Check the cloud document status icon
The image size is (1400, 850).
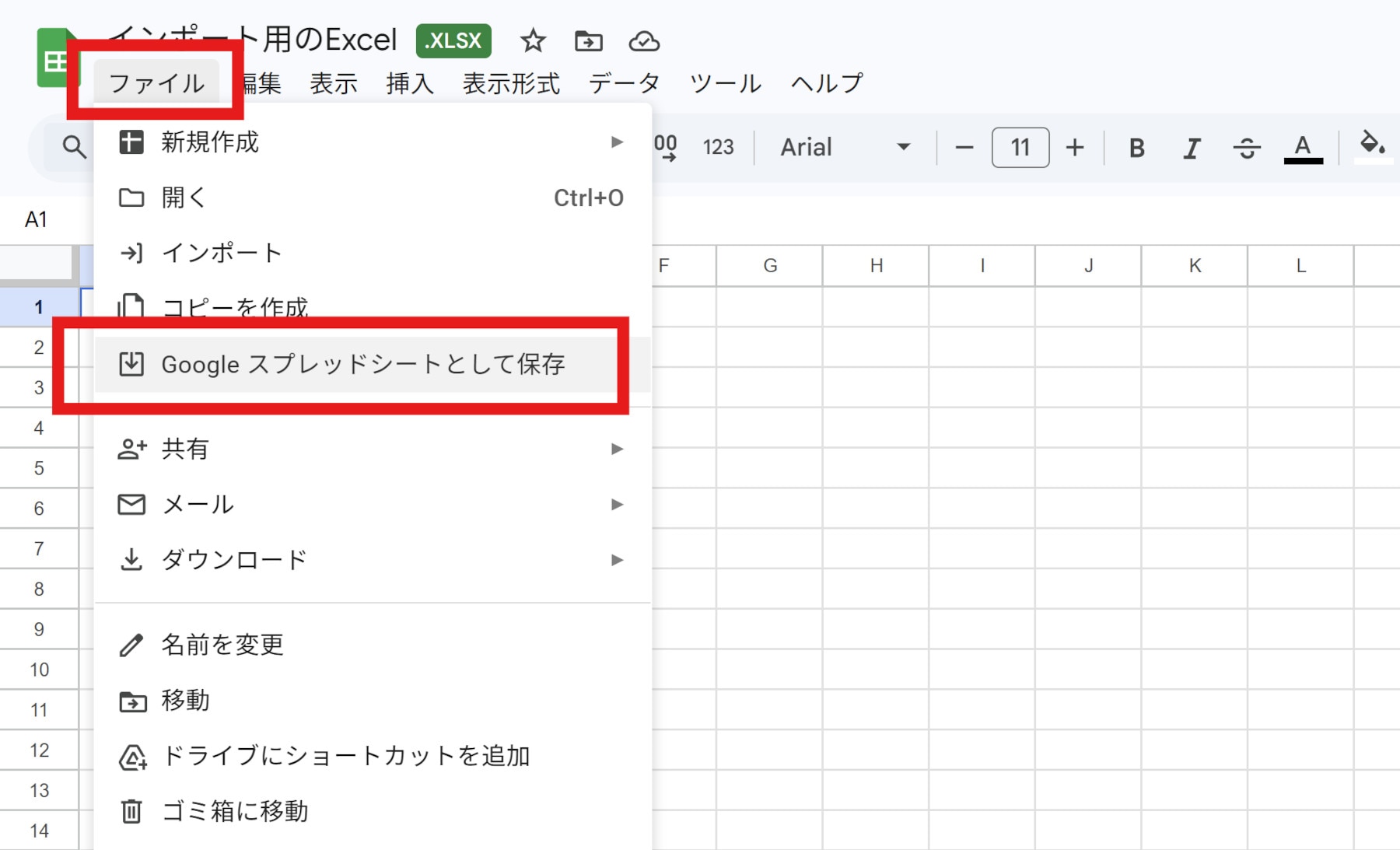[644, 40]
